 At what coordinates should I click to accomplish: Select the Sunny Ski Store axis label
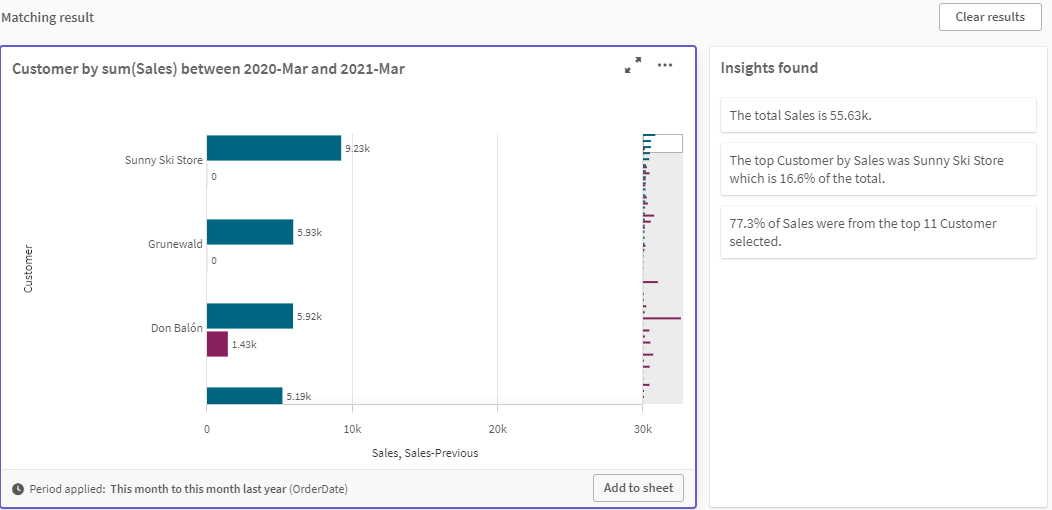[x=163, y=160]
